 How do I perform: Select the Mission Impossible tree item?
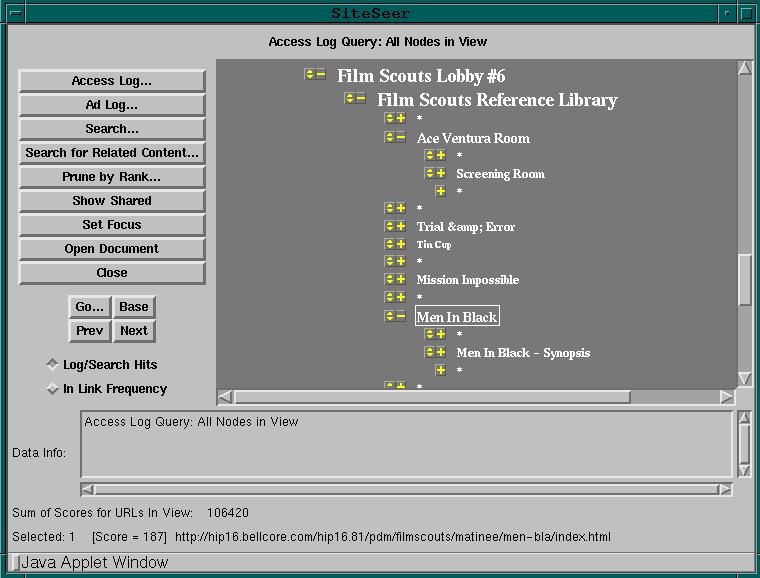tap(468, 280)
